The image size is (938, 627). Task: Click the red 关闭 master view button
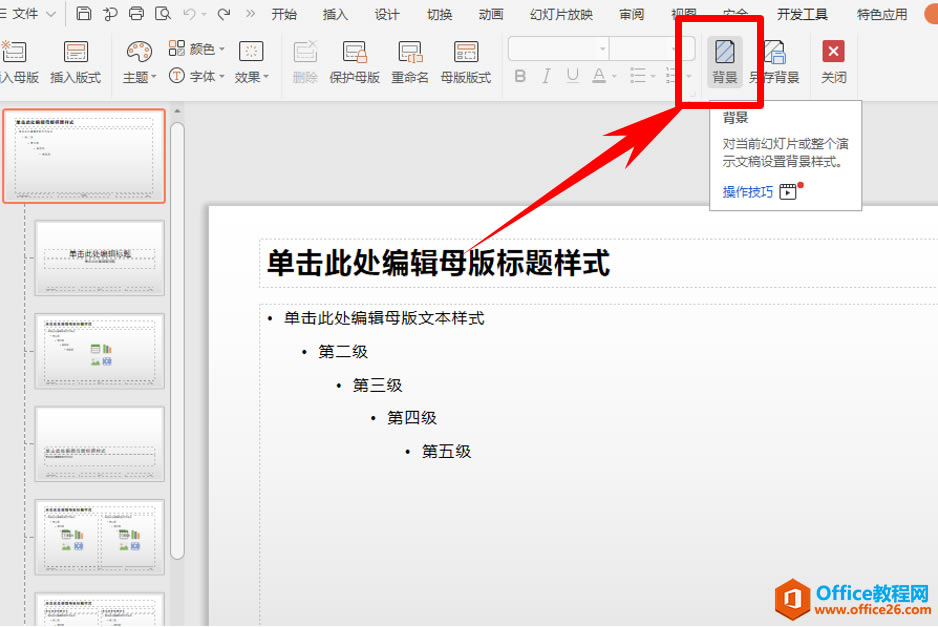833,51
